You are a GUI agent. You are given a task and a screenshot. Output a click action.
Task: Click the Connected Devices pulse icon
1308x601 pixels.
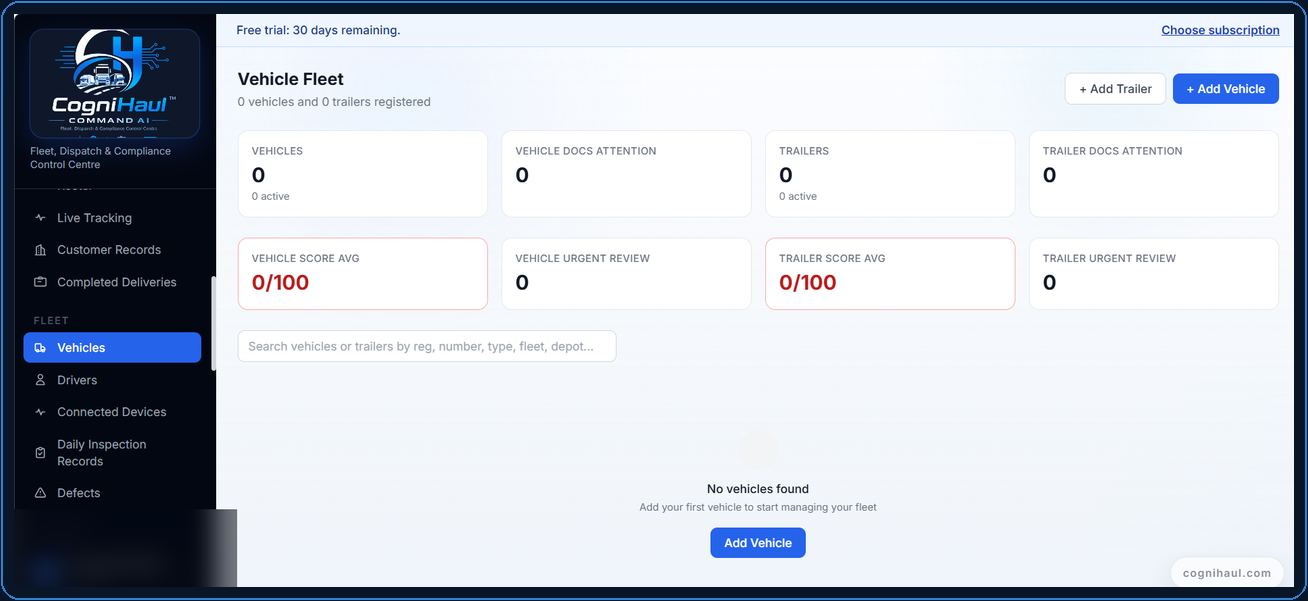[40, 412]
